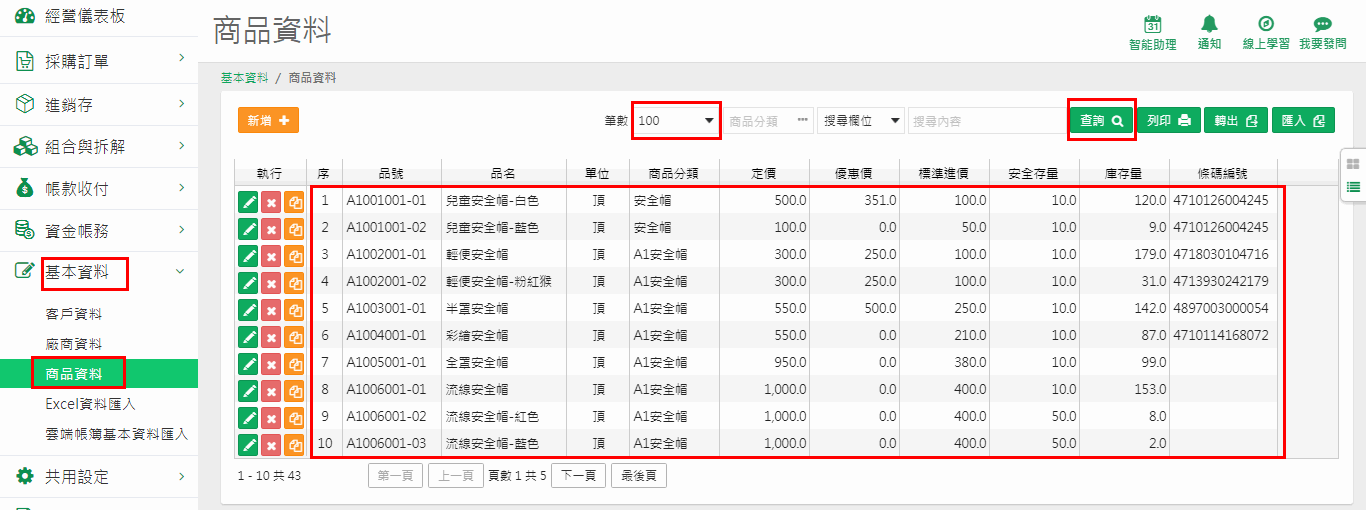This screenshot has width=1366, height=510.
Task: Edit row A1001001-02 with the pencil icon
Action: click(248, 228)
